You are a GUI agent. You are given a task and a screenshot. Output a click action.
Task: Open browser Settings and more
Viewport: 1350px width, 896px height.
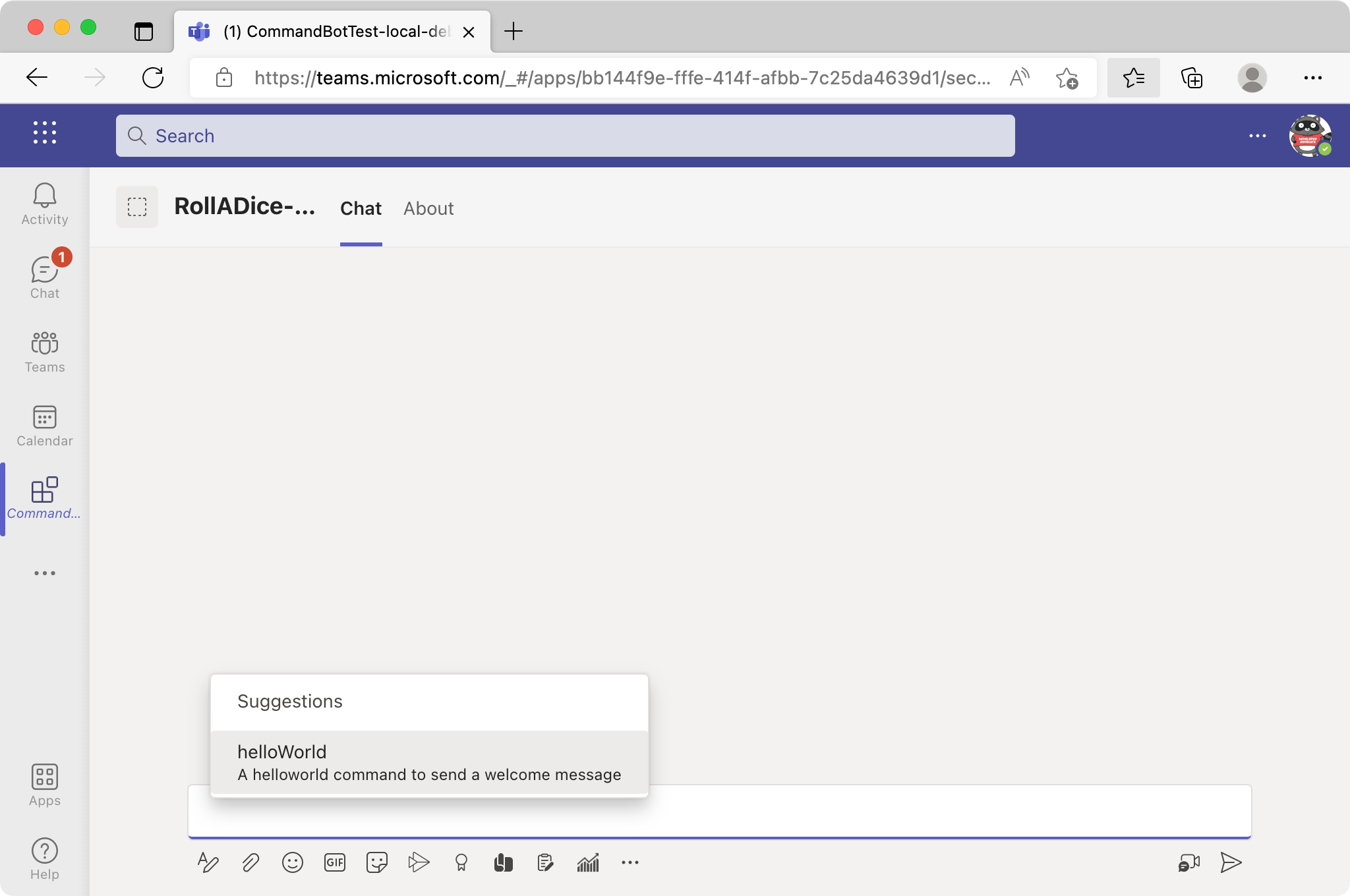(x=1313, y=78)
